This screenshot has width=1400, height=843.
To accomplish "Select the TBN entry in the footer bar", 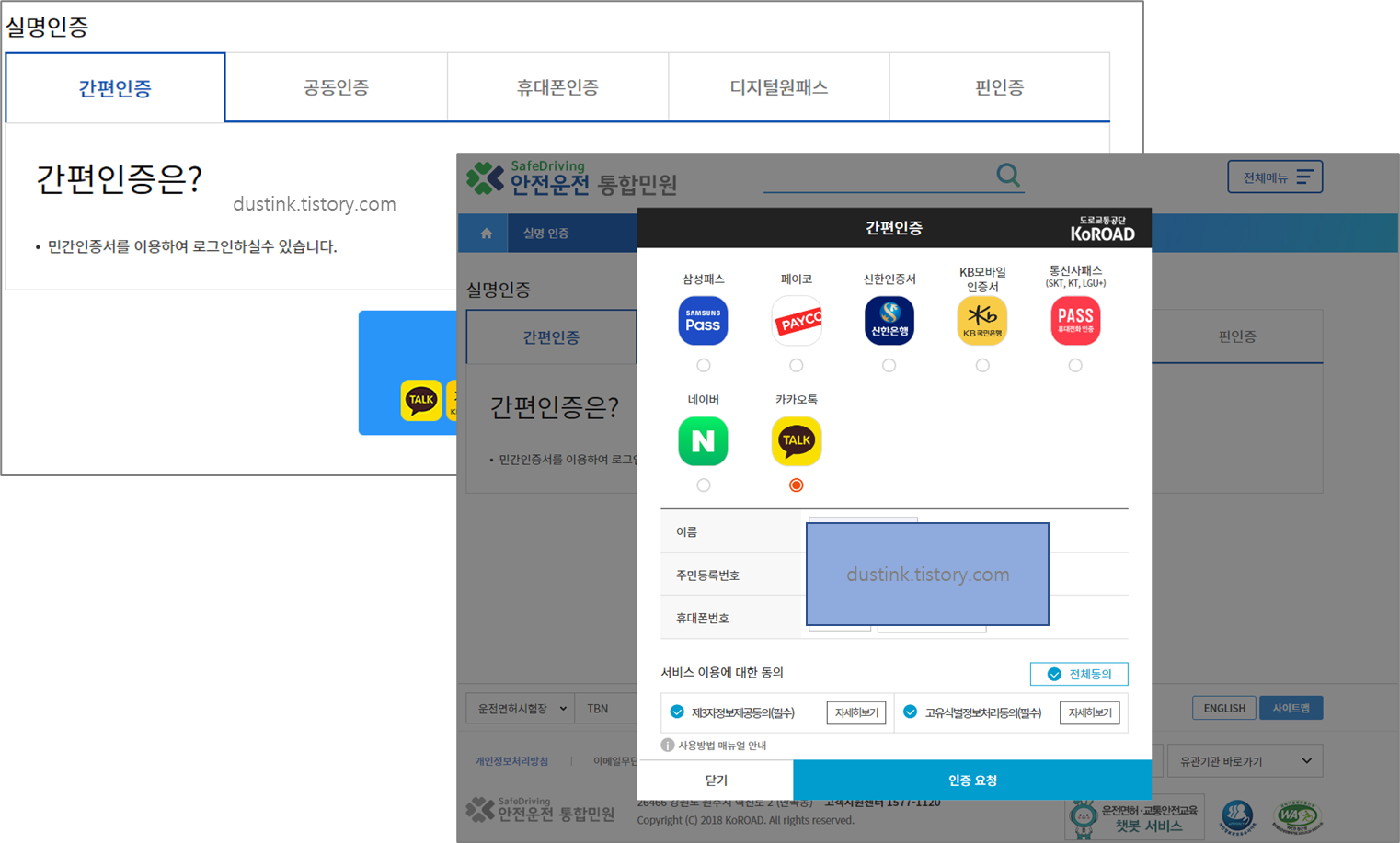I will click(598, 708).
